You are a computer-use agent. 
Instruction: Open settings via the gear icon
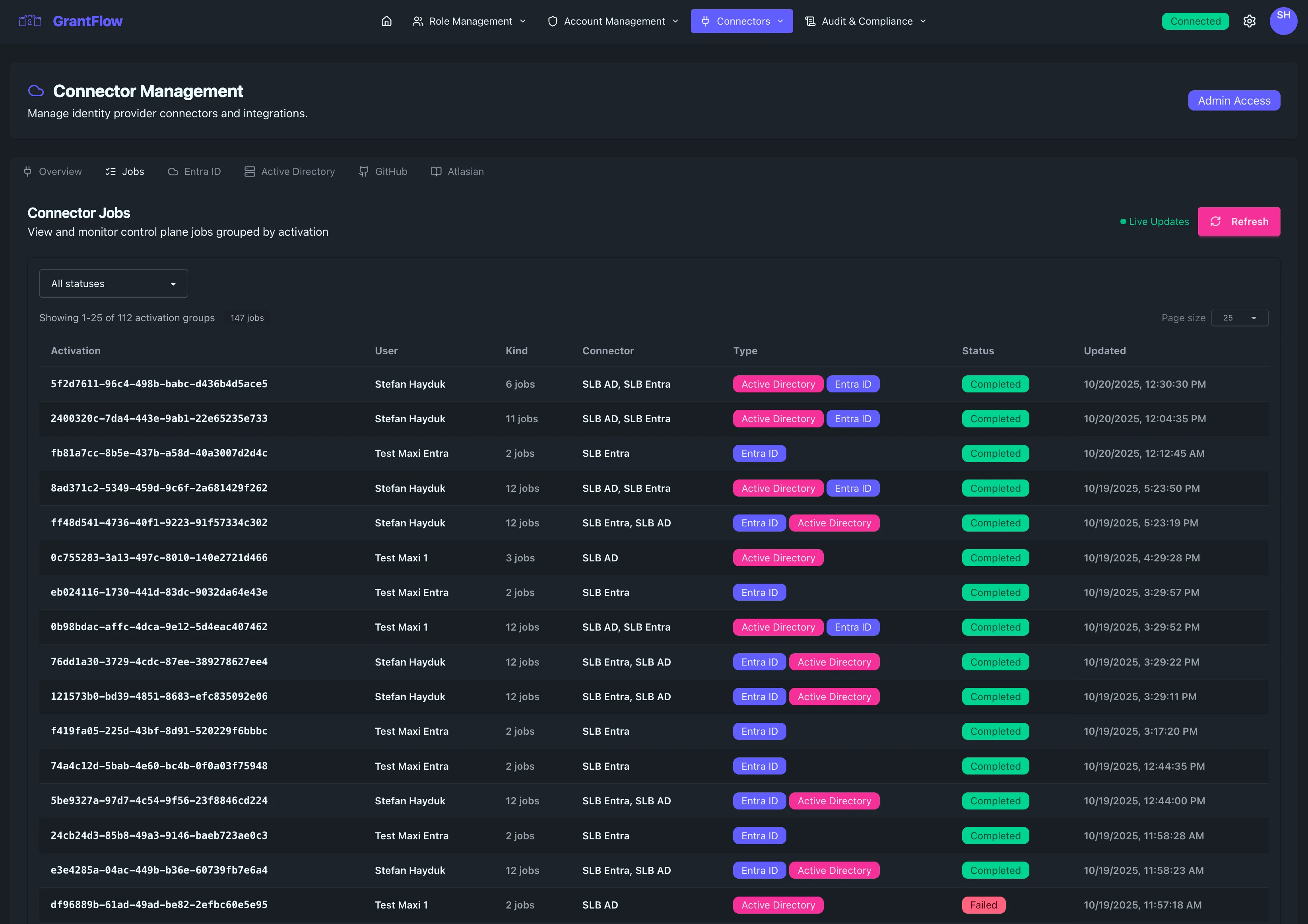1249,21
